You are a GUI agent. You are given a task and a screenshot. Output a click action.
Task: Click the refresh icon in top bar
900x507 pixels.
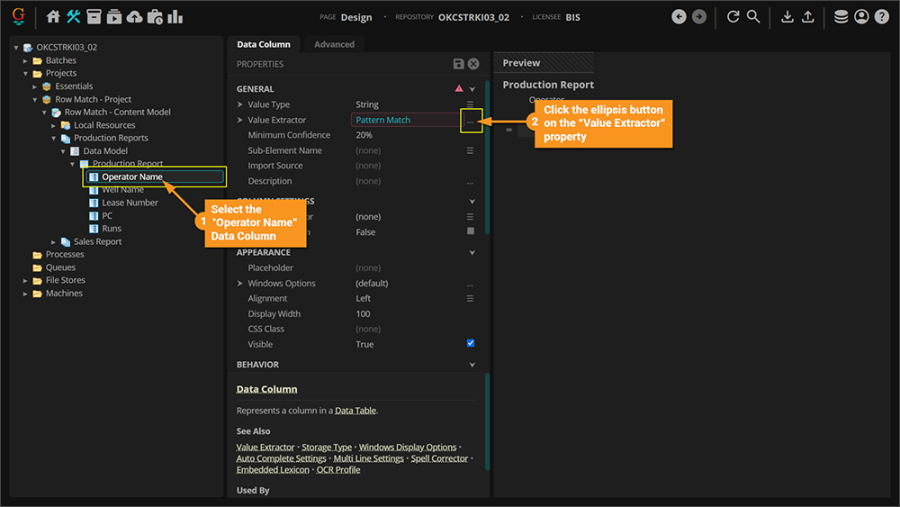click(x=733, y=17)
